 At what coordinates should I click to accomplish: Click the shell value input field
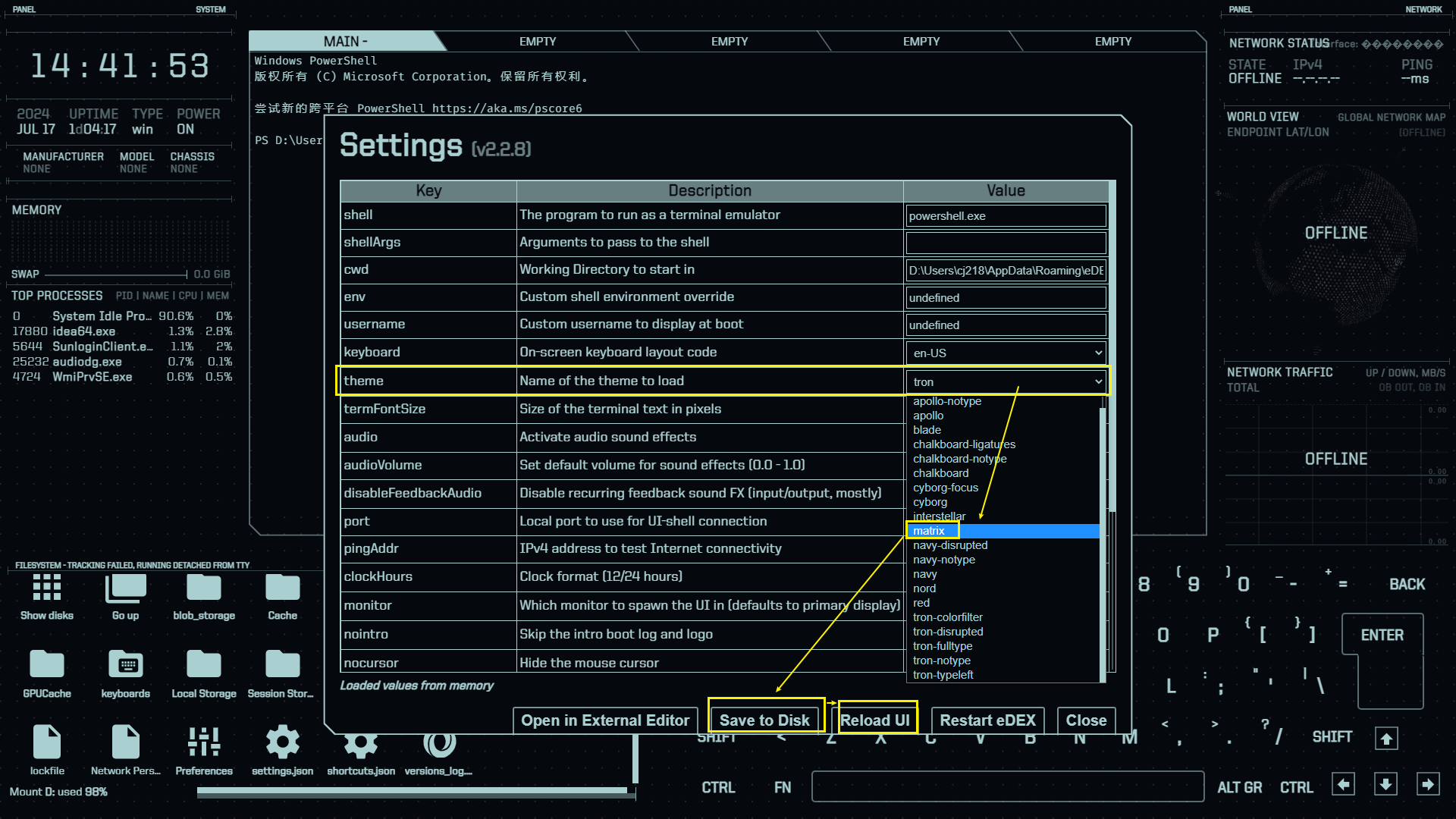[1006, 216]
